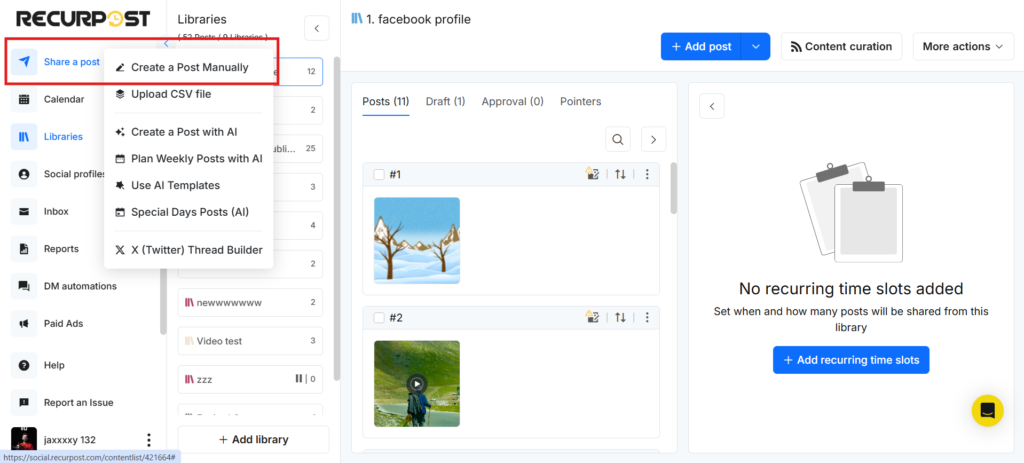Collapse the Libraries panel with chevron
Screen dimensions: 1024x463
click(x=317, y=28)
